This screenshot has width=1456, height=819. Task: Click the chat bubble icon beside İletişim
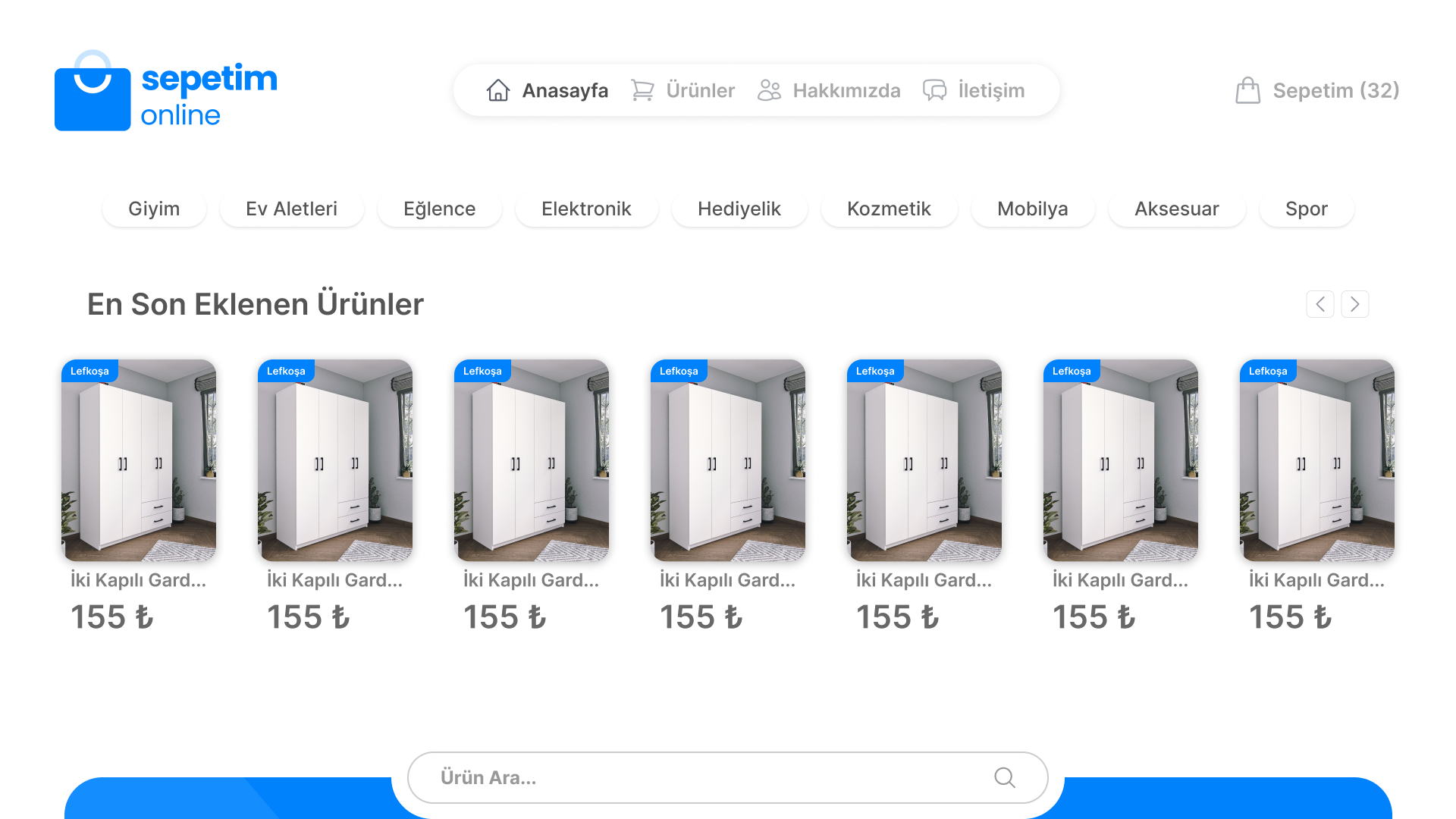click(934, 90)
